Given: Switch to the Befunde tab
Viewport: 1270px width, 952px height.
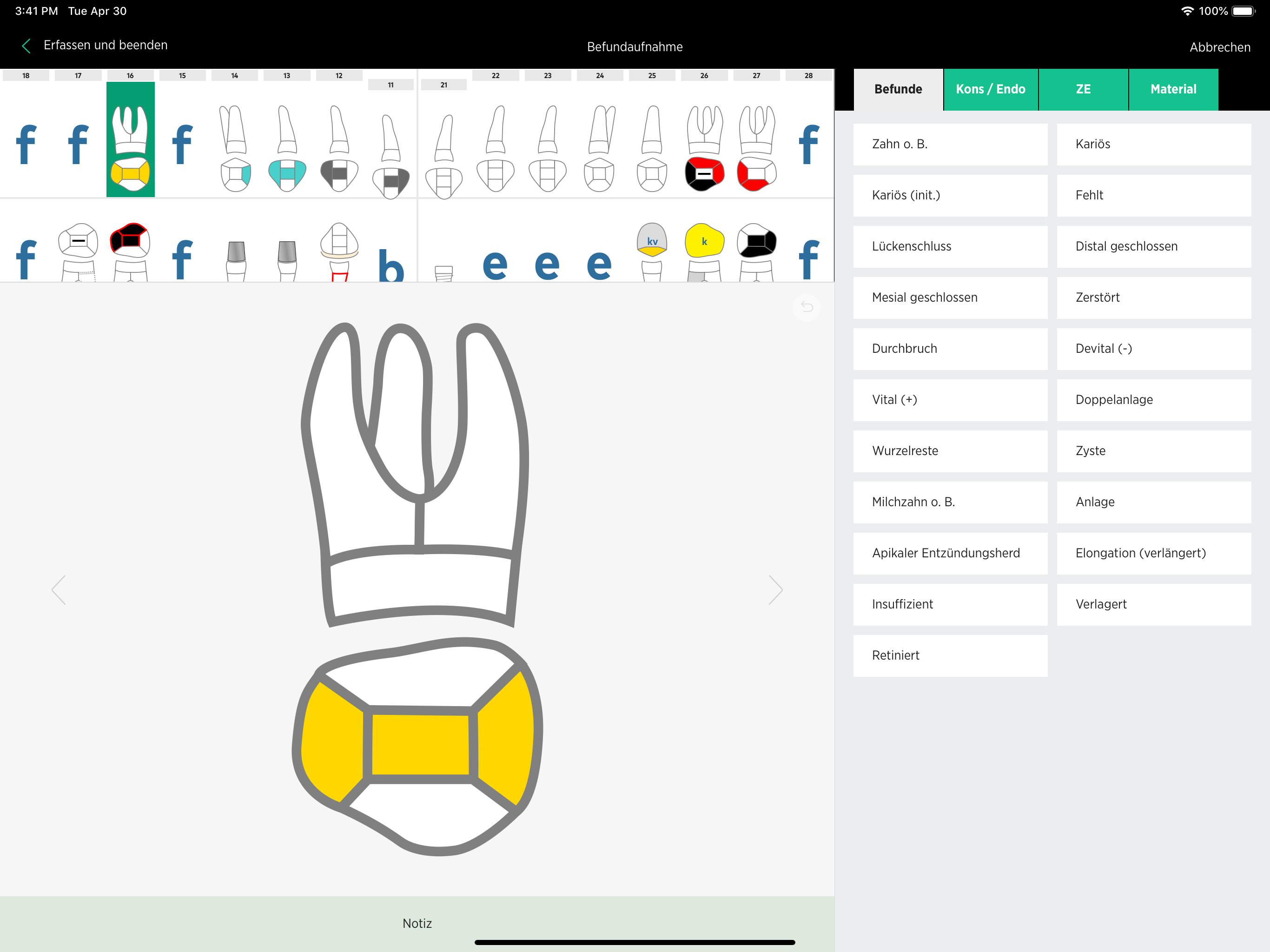Looking at the screenshot, I should pyautogui.click(x=898, y=90).
